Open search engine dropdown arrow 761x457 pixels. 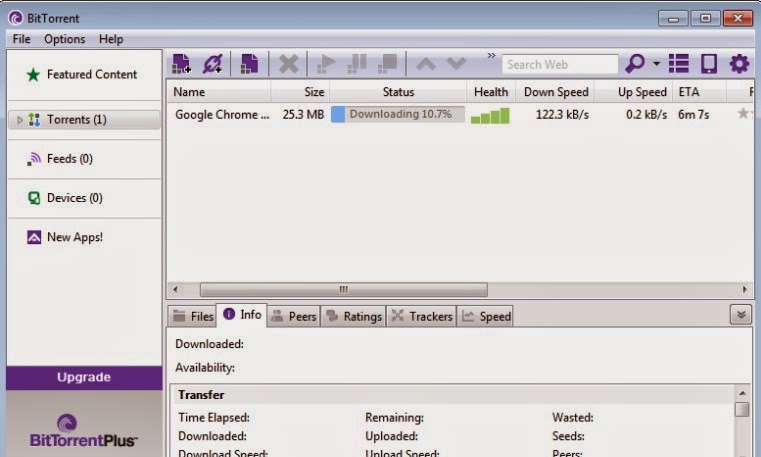point(656,64)
